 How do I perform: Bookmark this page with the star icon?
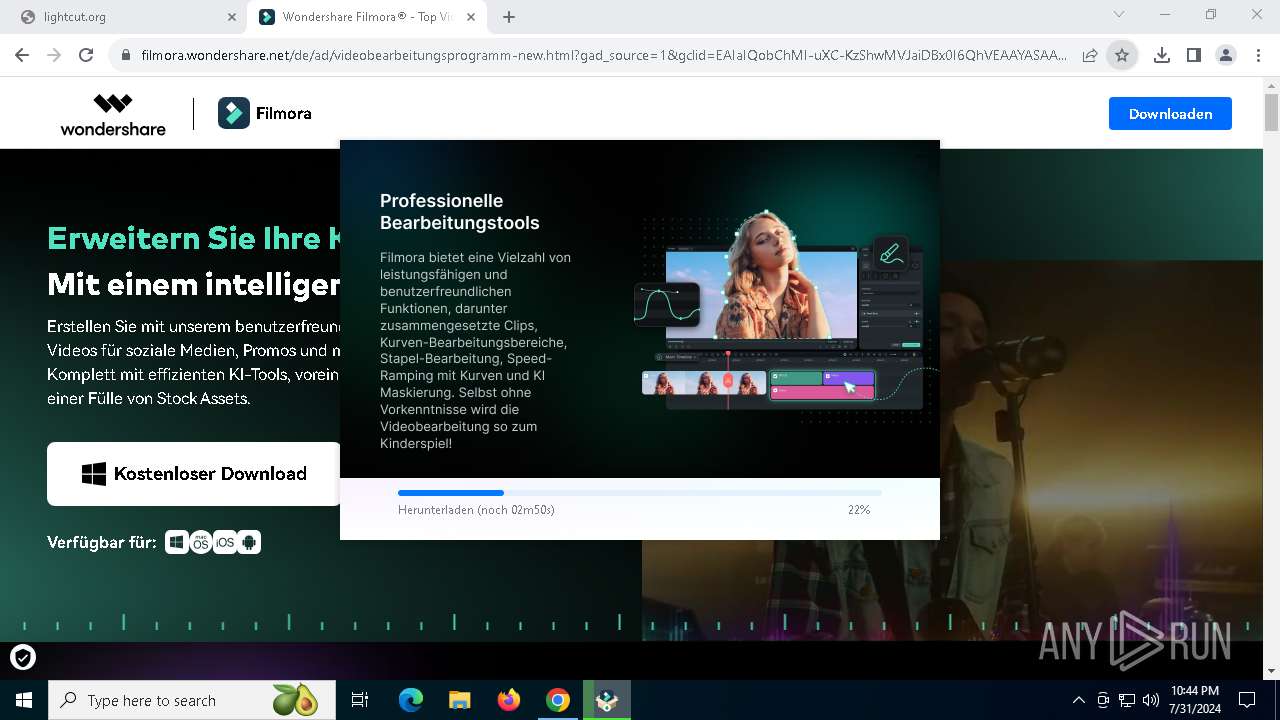tap(1122, 56)
